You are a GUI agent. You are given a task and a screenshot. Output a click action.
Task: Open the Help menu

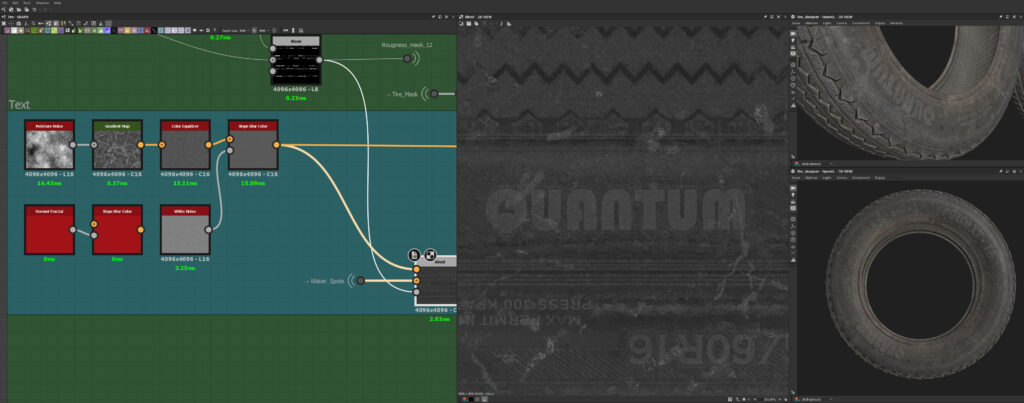(x=58, y=3)
